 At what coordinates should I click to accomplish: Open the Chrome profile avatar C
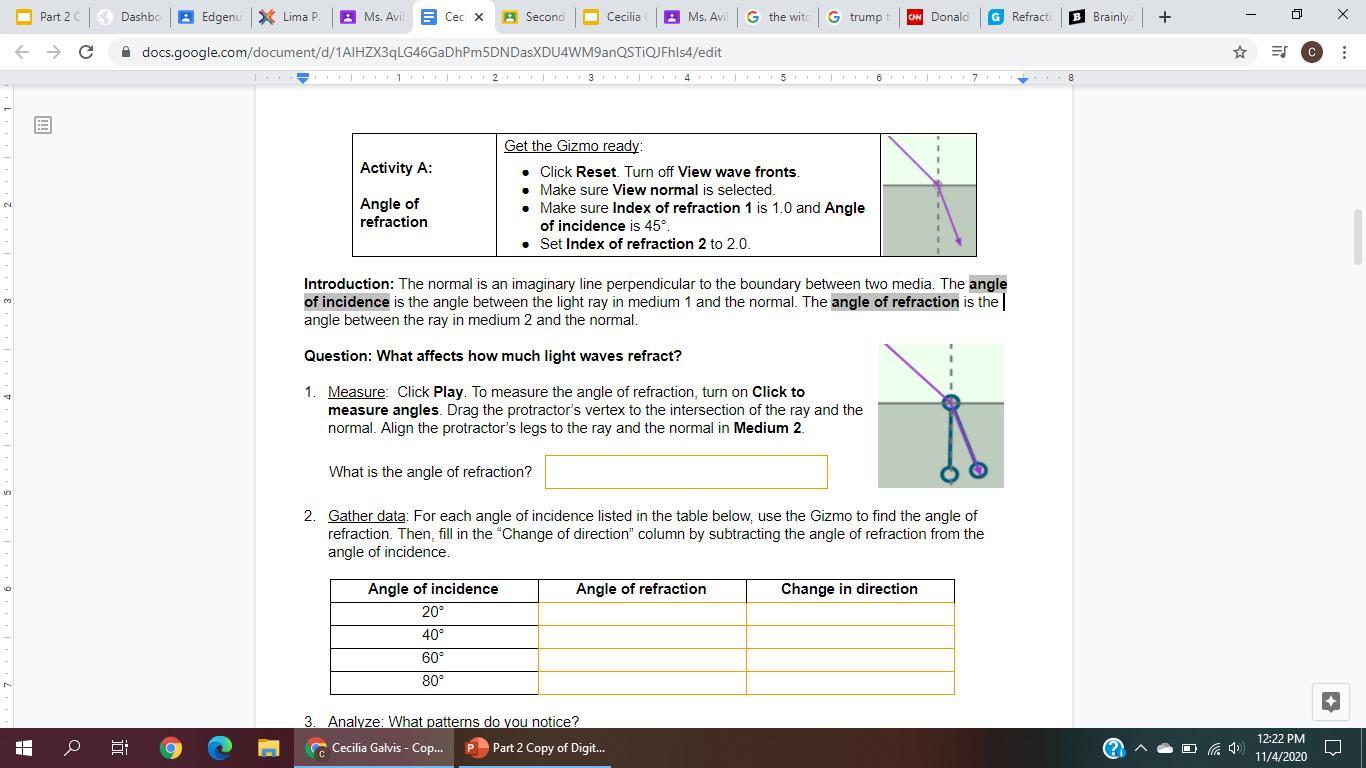pos(1312,52)
